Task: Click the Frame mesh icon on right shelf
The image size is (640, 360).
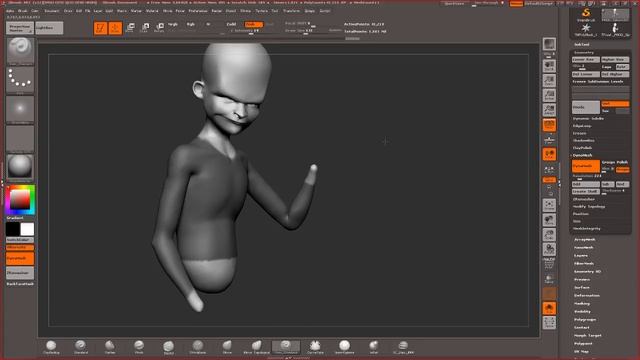Action: click(549, 205)
